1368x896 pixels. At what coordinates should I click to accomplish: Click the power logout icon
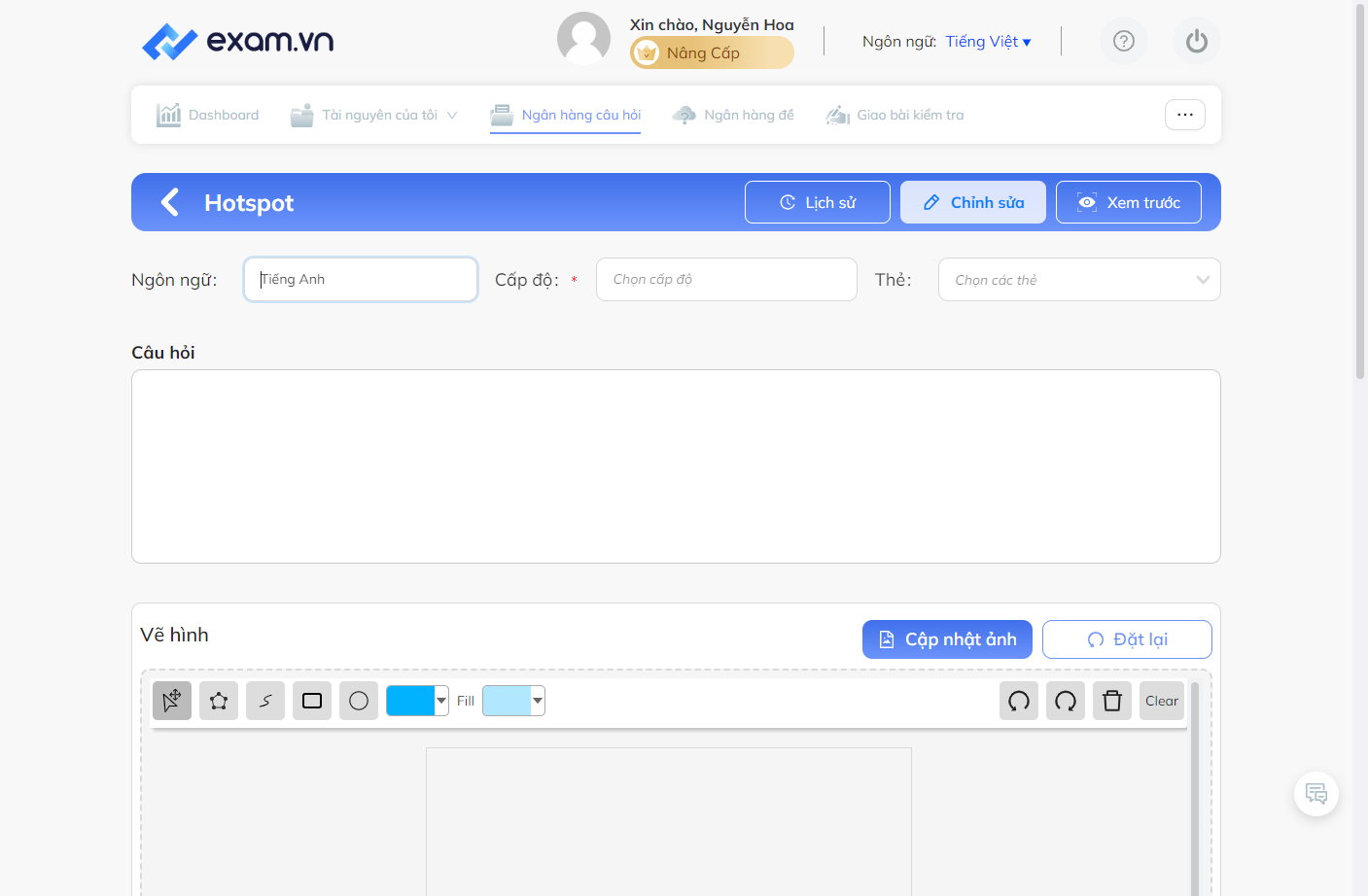(1197, 41)
